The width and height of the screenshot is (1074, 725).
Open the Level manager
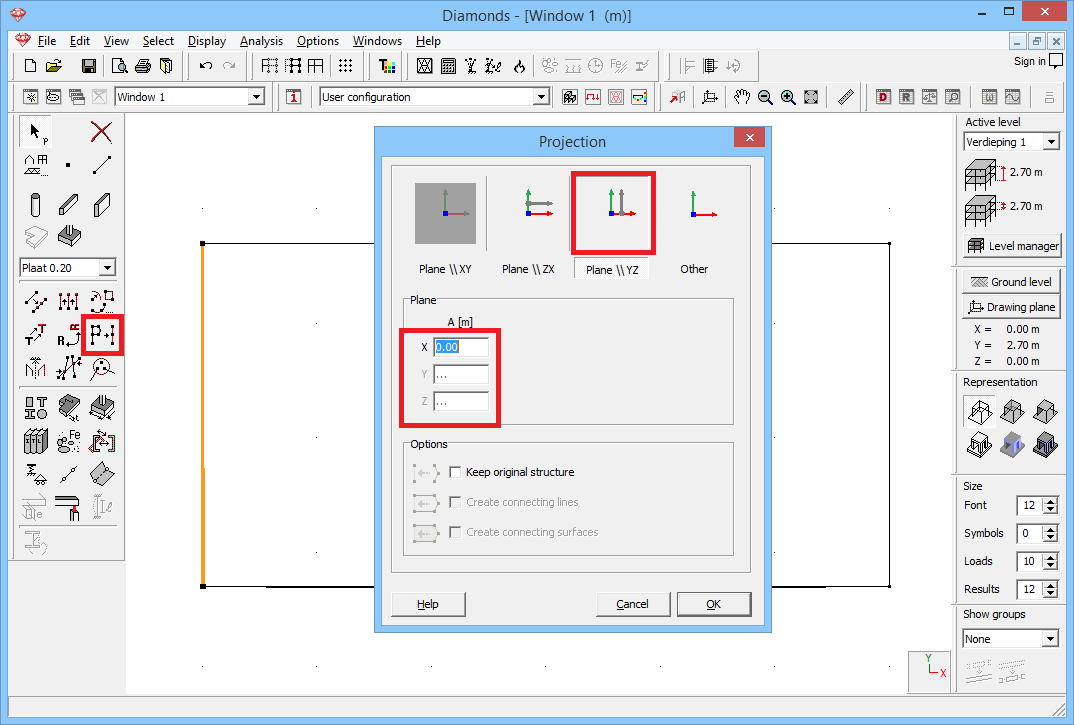tap(1012, 246)
